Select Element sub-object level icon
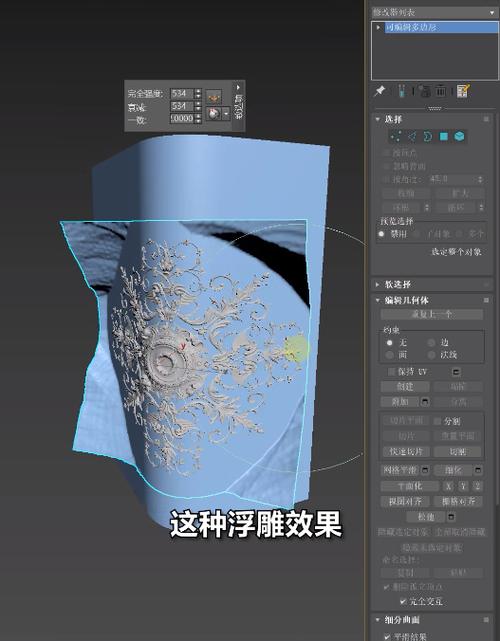The image size is (500, 641). click(460, 137)
